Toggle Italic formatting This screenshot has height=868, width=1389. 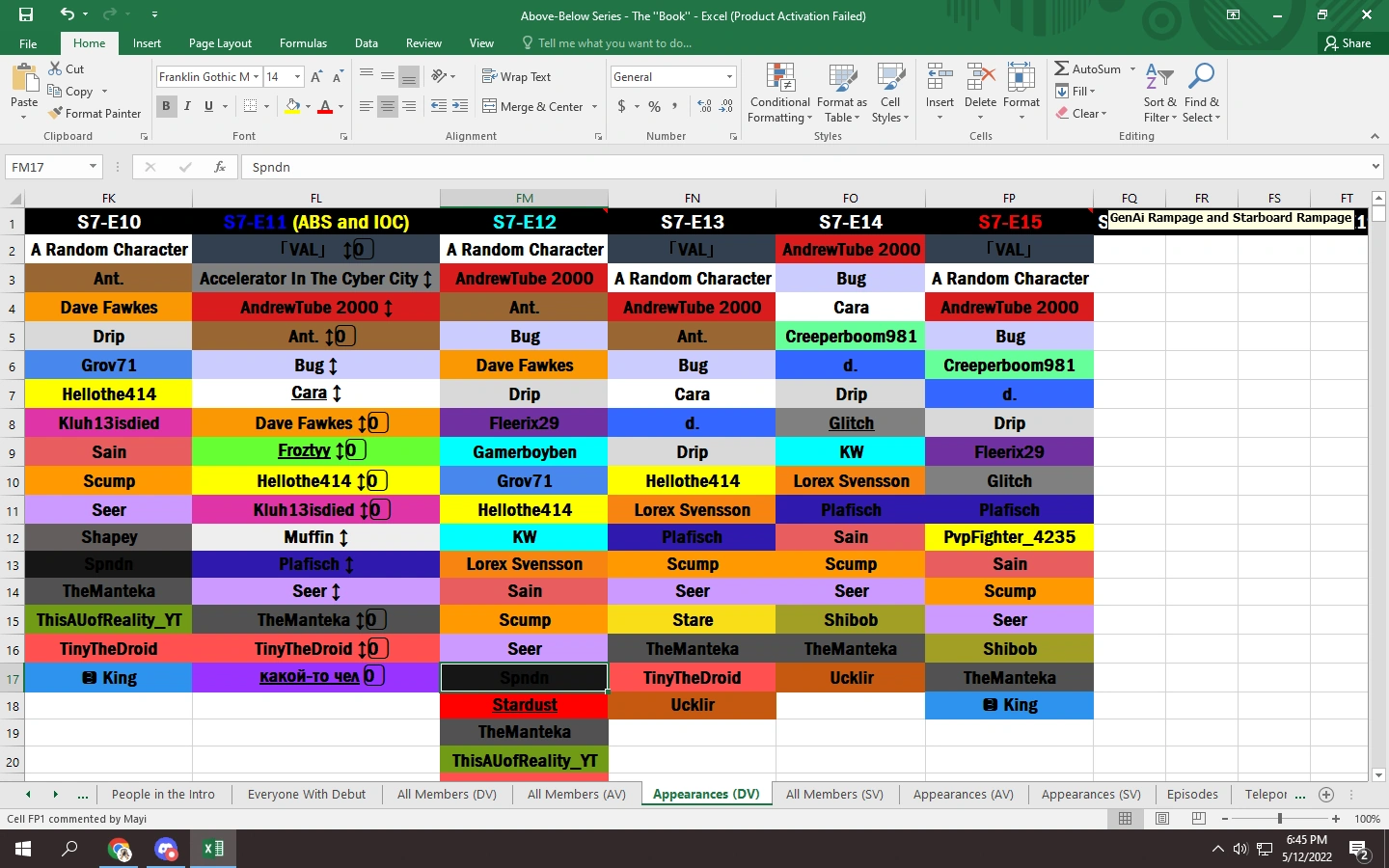pyautogui.click(x=187, y=106)
